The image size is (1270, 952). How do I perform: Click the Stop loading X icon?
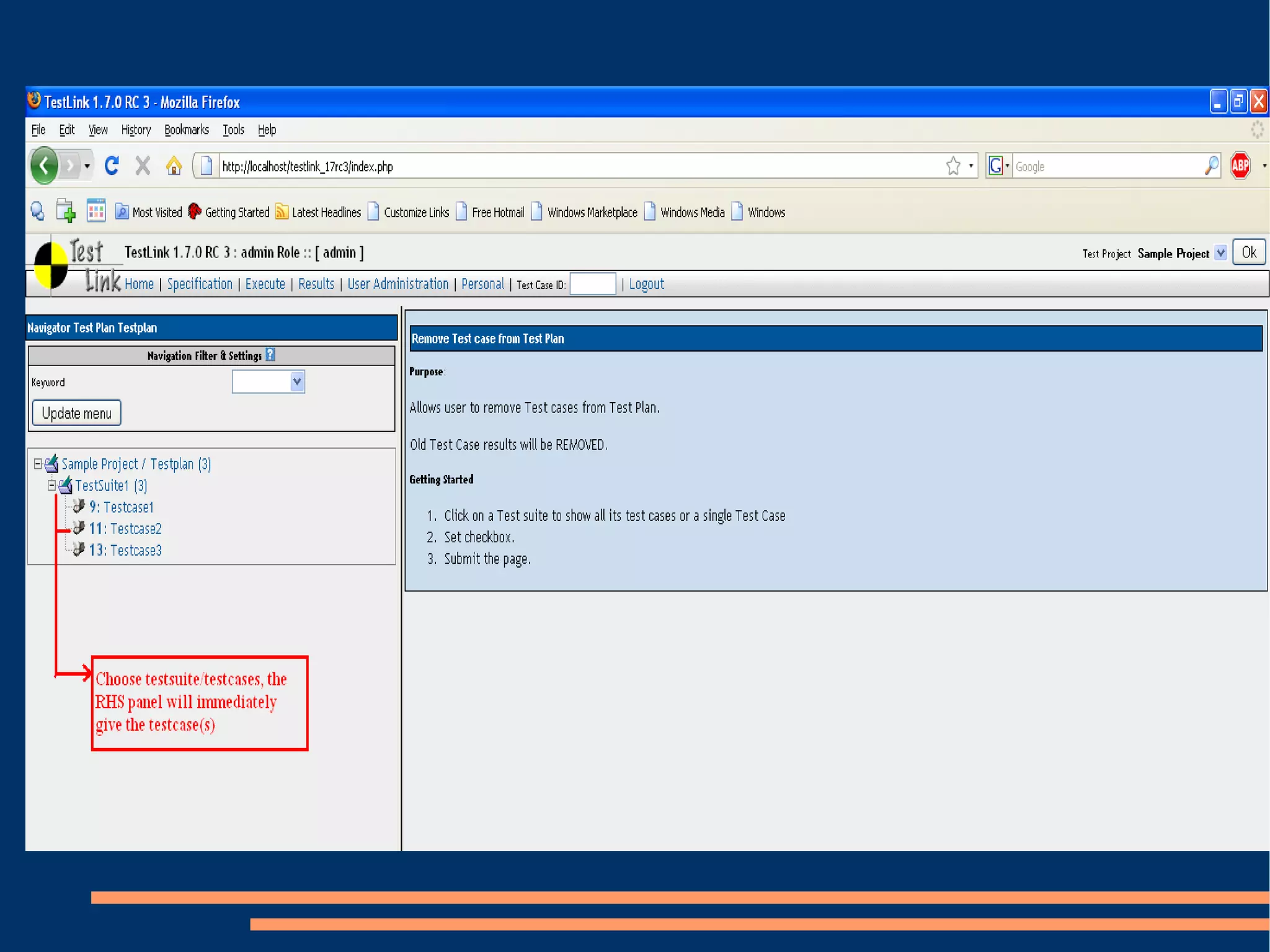[143, 166]
